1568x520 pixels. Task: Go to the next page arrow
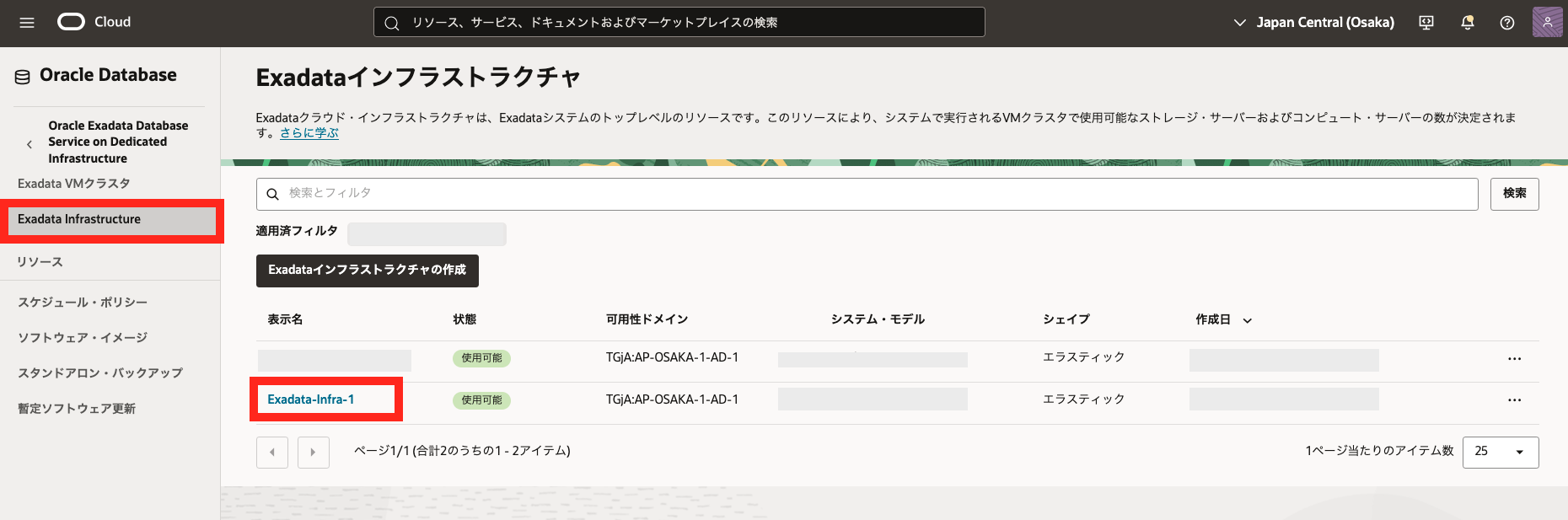313,453
